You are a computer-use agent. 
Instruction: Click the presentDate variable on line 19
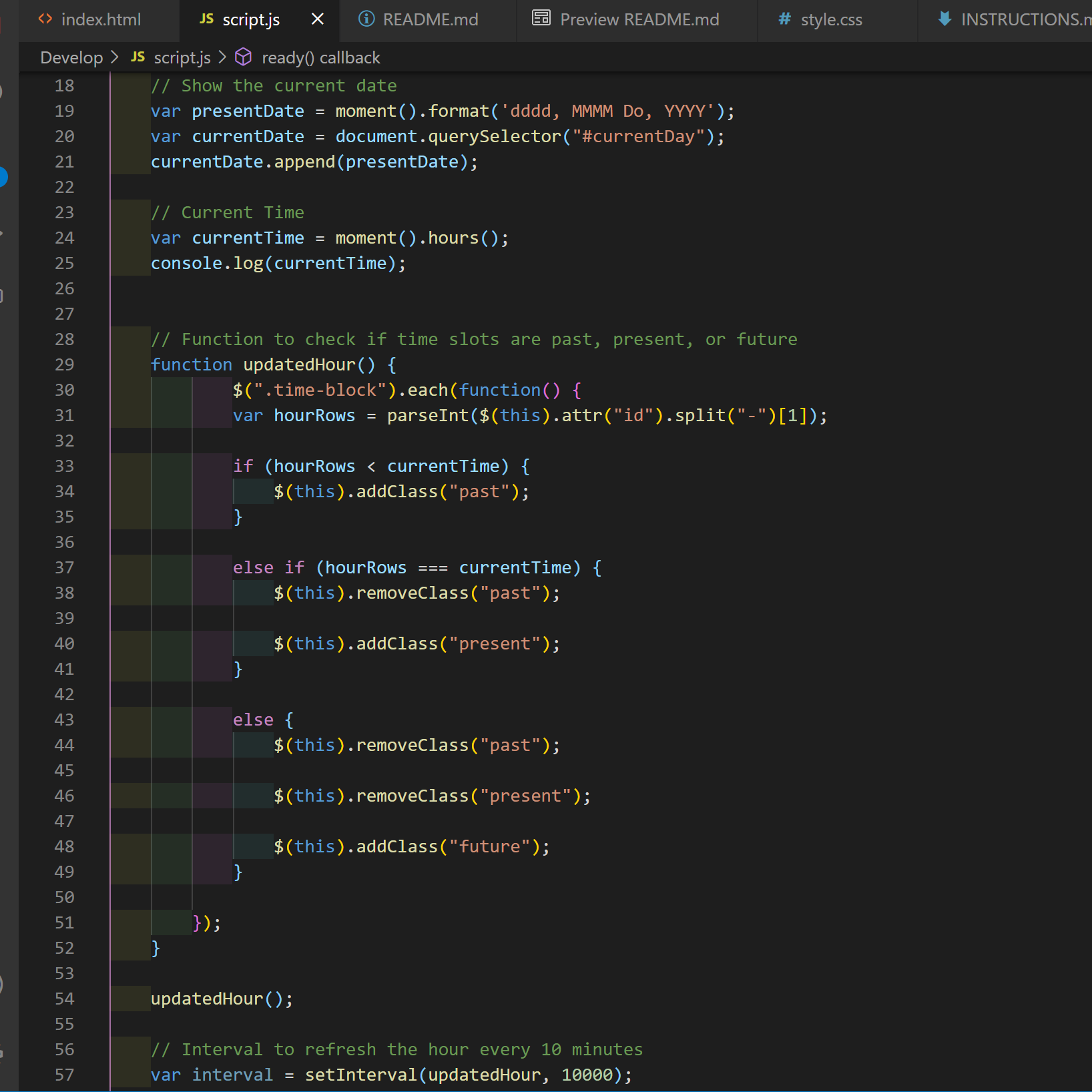click(248, 111)
